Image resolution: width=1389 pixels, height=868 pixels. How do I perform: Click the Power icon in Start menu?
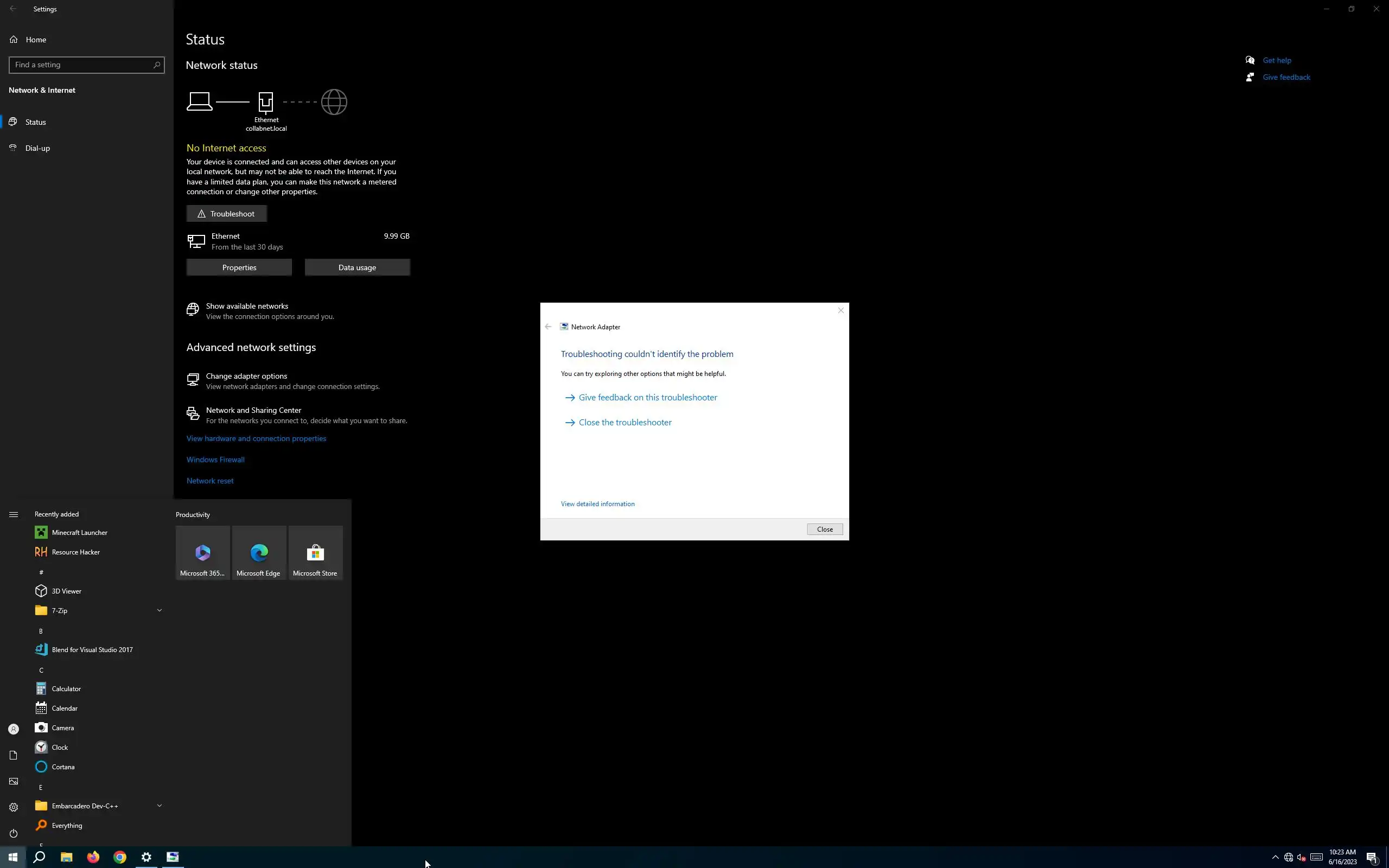pos(13,833)
